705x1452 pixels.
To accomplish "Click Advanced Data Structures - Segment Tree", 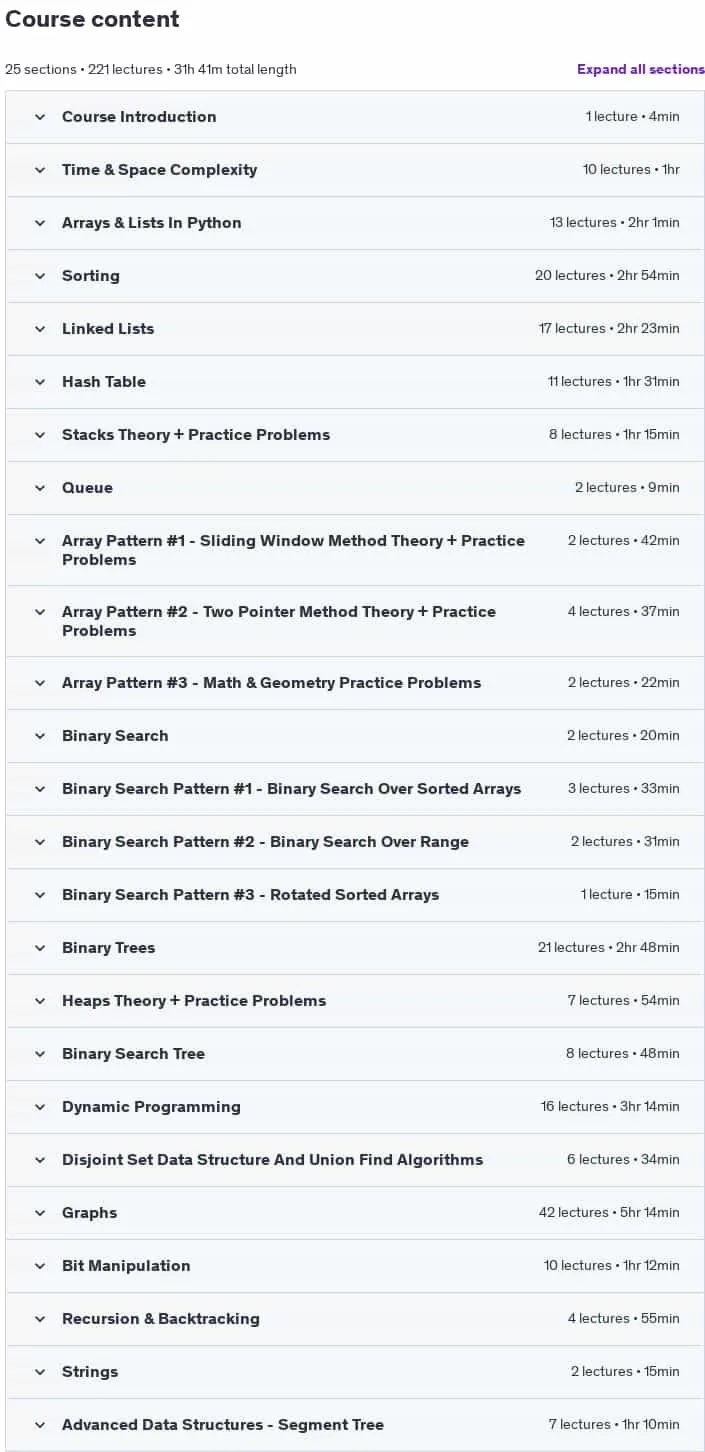I will [x=223, y=1425].
